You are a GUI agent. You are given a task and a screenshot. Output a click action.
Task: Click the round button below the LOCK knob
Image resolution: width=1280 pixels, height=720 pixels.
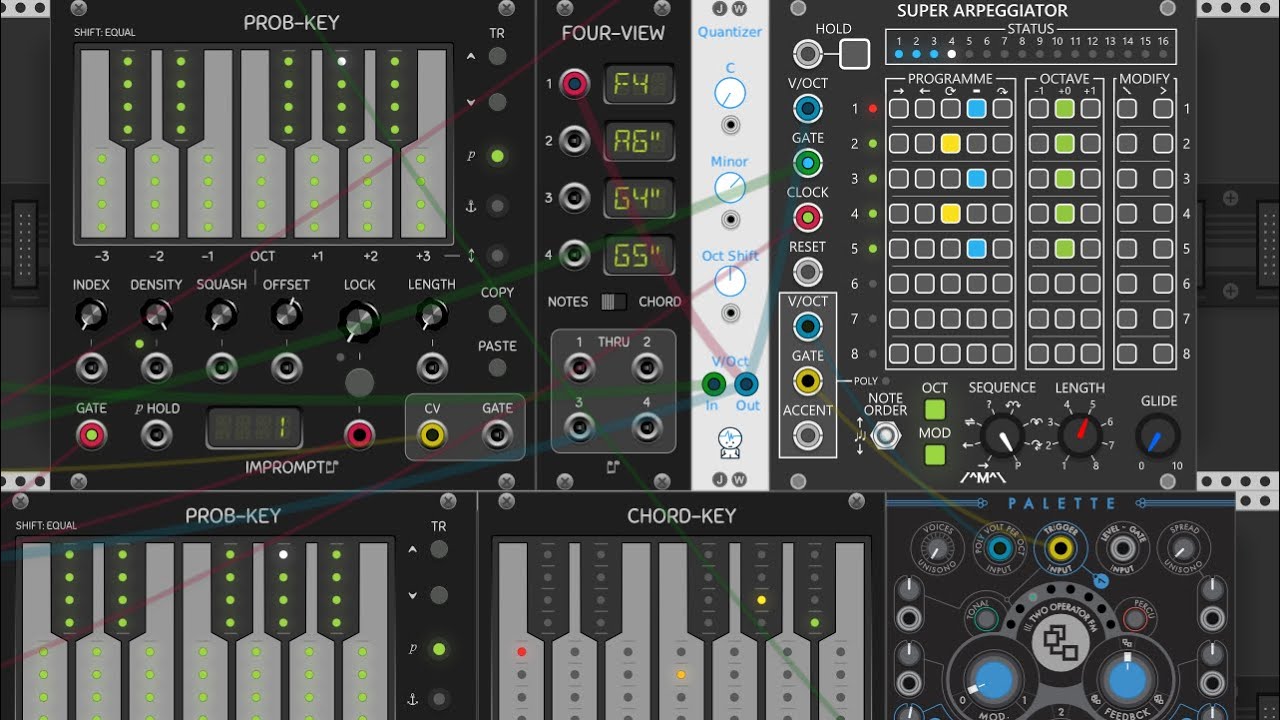click(x=359, y=382)
